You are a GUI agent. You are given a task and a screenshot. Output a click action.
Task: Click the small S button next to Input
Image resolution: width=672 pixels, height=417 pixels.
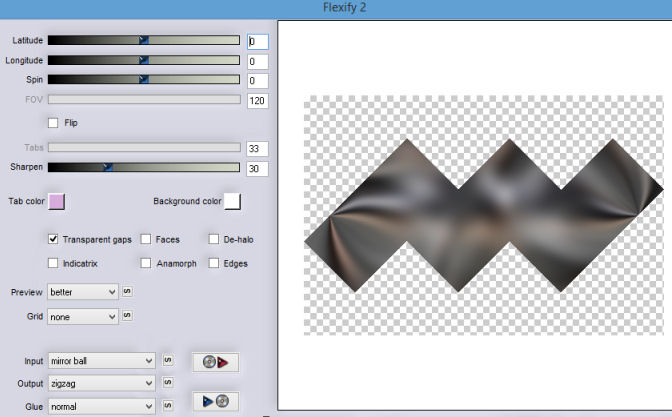point(168,360)
